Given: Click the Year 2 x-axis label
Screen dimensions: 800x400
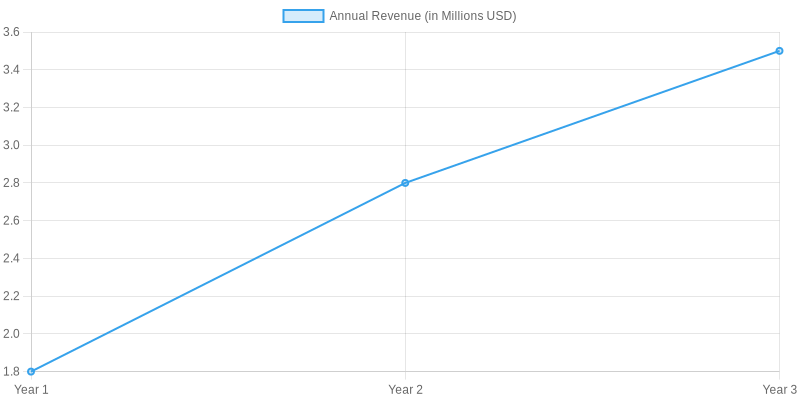Looking at the screenshot, I should 405,390.
